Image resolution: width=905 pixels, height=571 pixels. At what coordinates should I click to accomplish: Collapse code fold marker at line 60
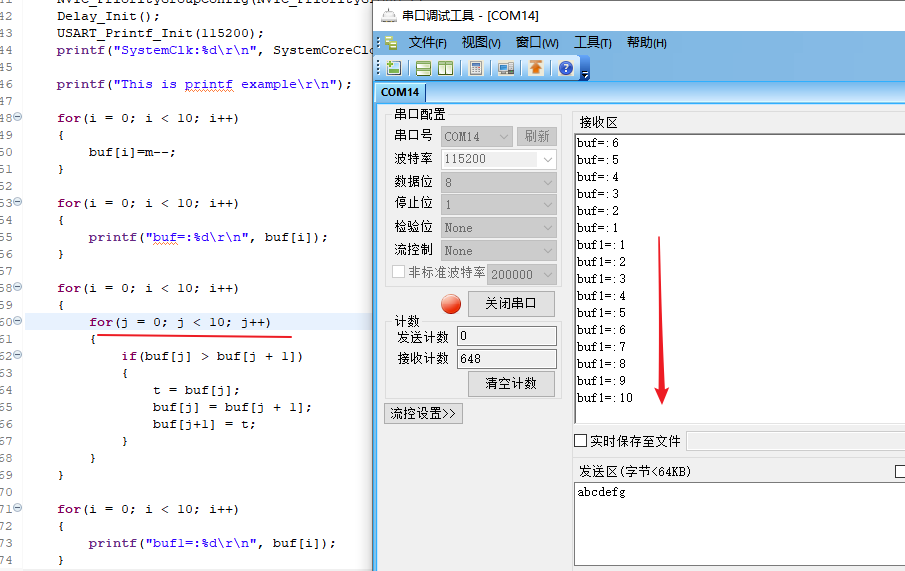[18, 322]
